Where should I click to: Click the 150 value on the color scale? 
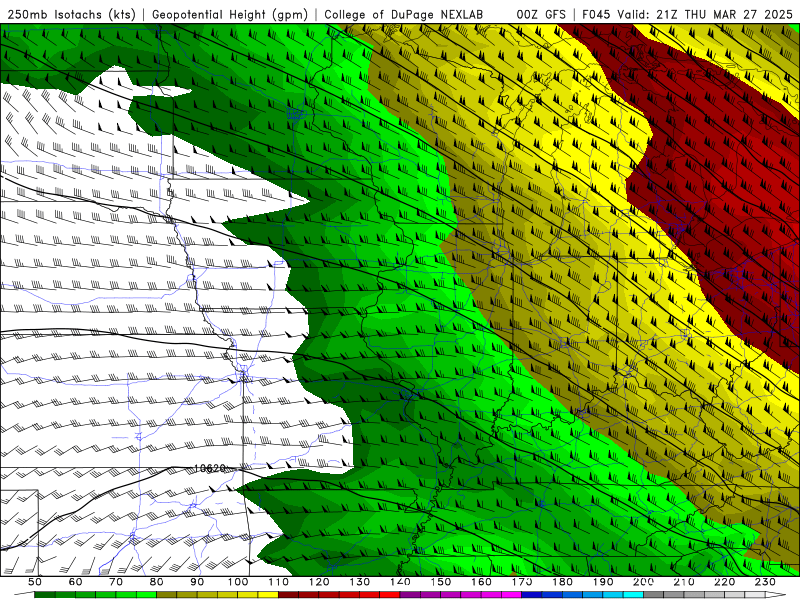pyautogui.click(x=441, y=582)
